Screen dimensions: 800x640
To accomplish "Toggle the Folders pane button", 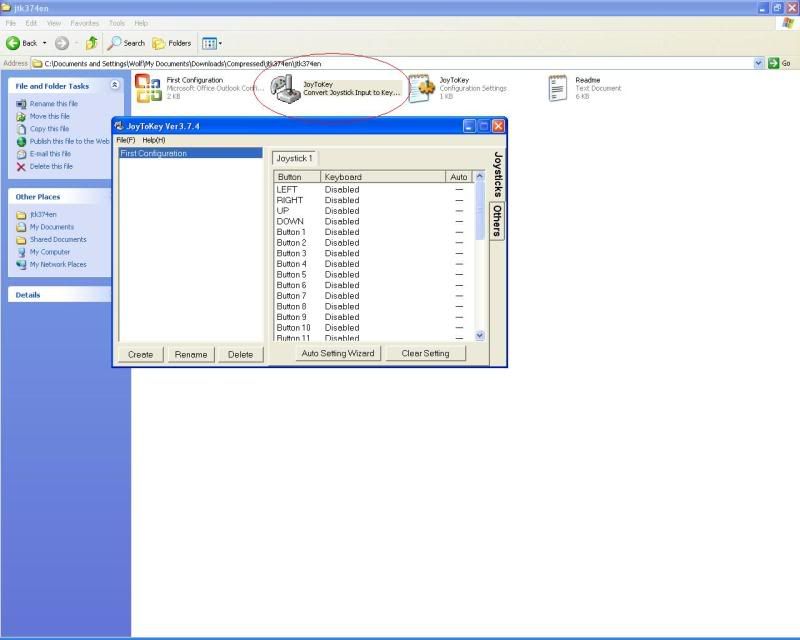I will (172, 43).
